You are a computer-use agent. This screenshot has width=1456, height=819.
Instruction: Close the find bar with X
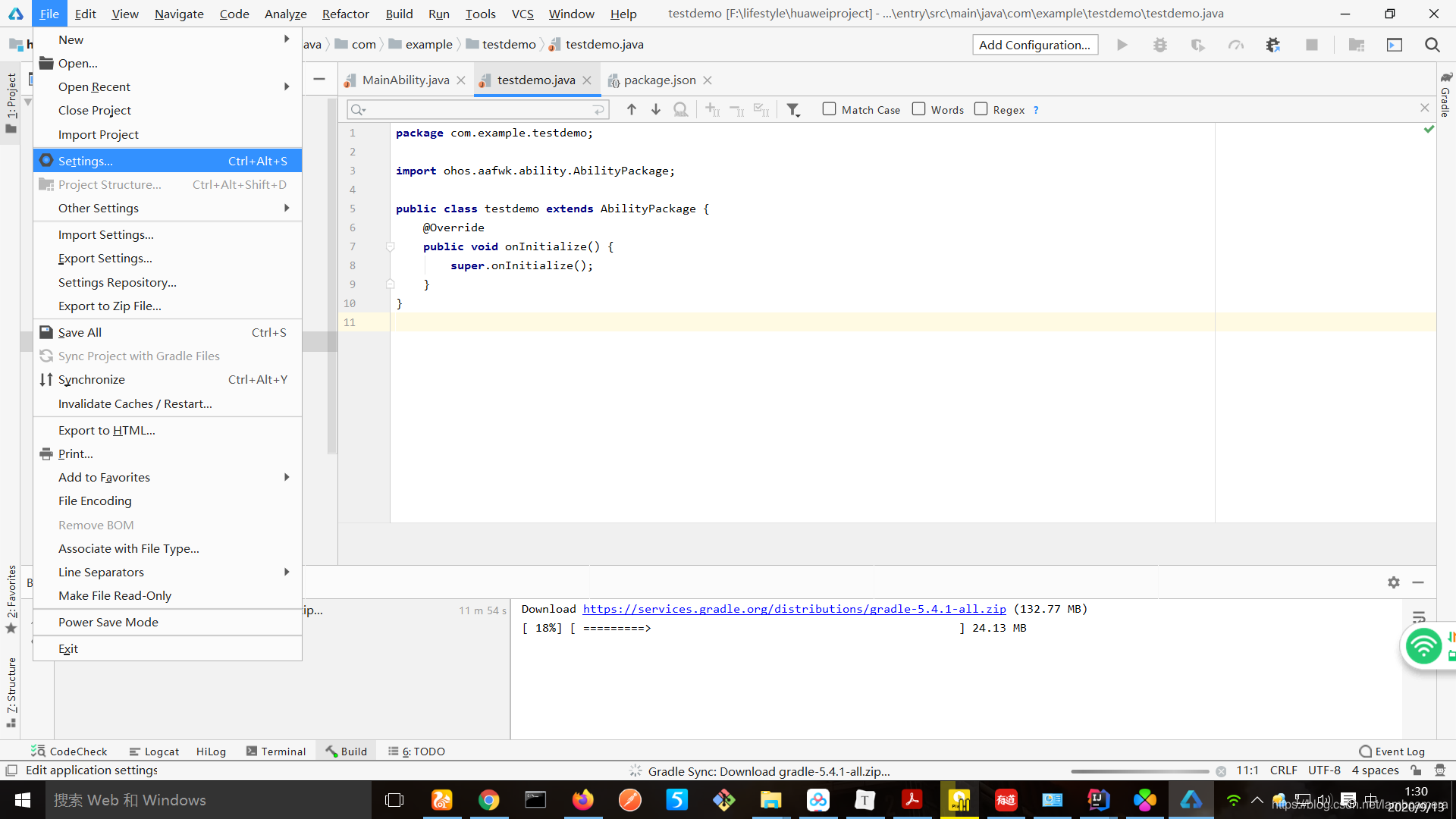pyautogui.click(x=1424, y=108)
